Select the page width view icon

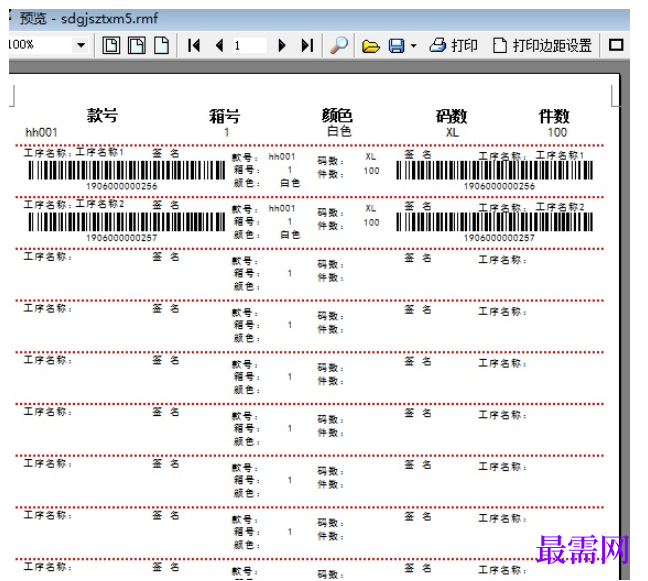click(137, 45)
